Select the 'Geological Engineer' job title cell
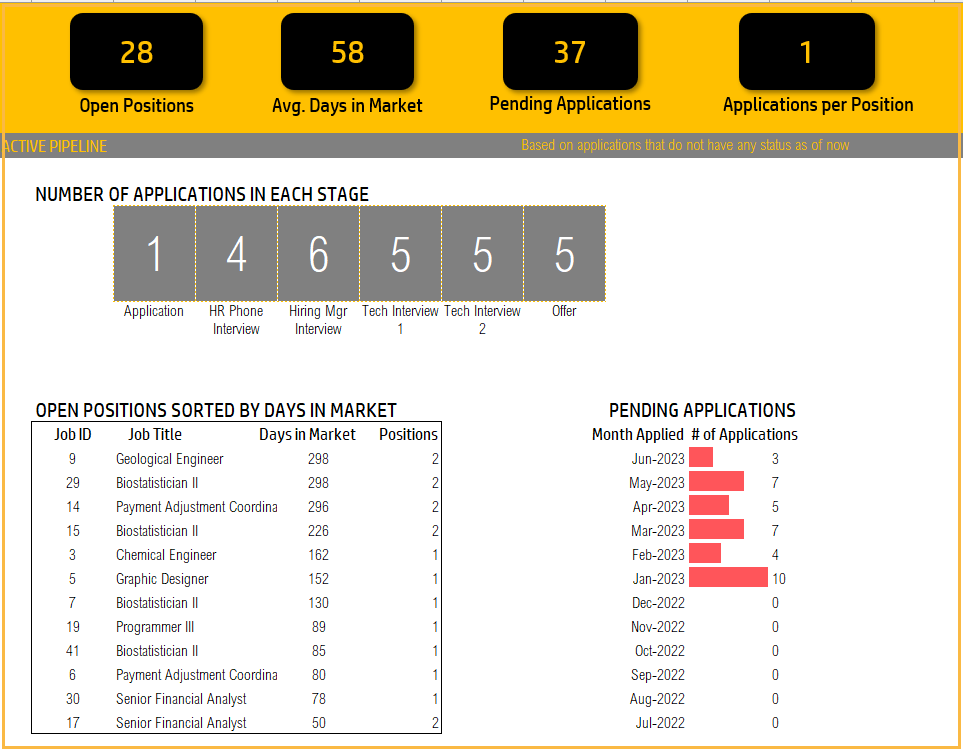This screenshot has height=751, width=963. pyautogui.click(x=170, y=459)
